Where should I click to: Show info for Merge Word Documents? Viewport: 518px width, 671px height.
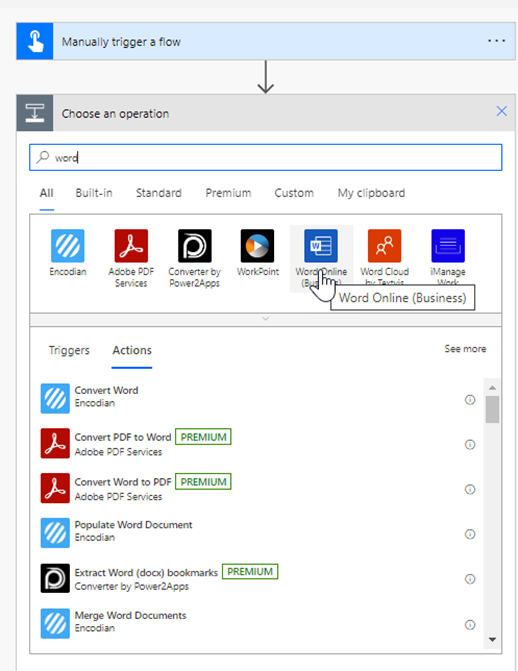coord(470,625)
